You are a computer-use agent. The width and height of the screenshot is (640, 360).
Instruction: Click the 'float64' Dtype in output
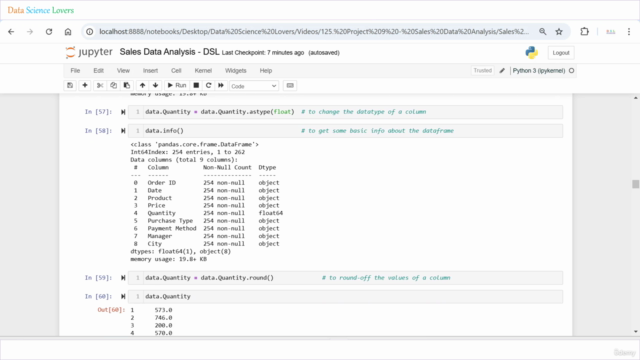(270, 213)
